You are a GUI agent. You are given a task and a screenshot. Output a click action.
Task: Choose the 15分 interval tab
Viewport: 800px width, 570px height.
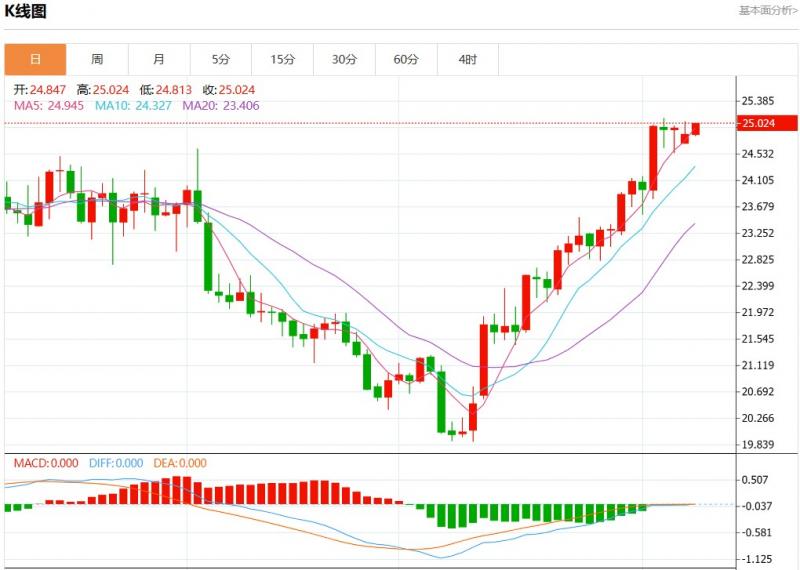[x=283, y=60]
